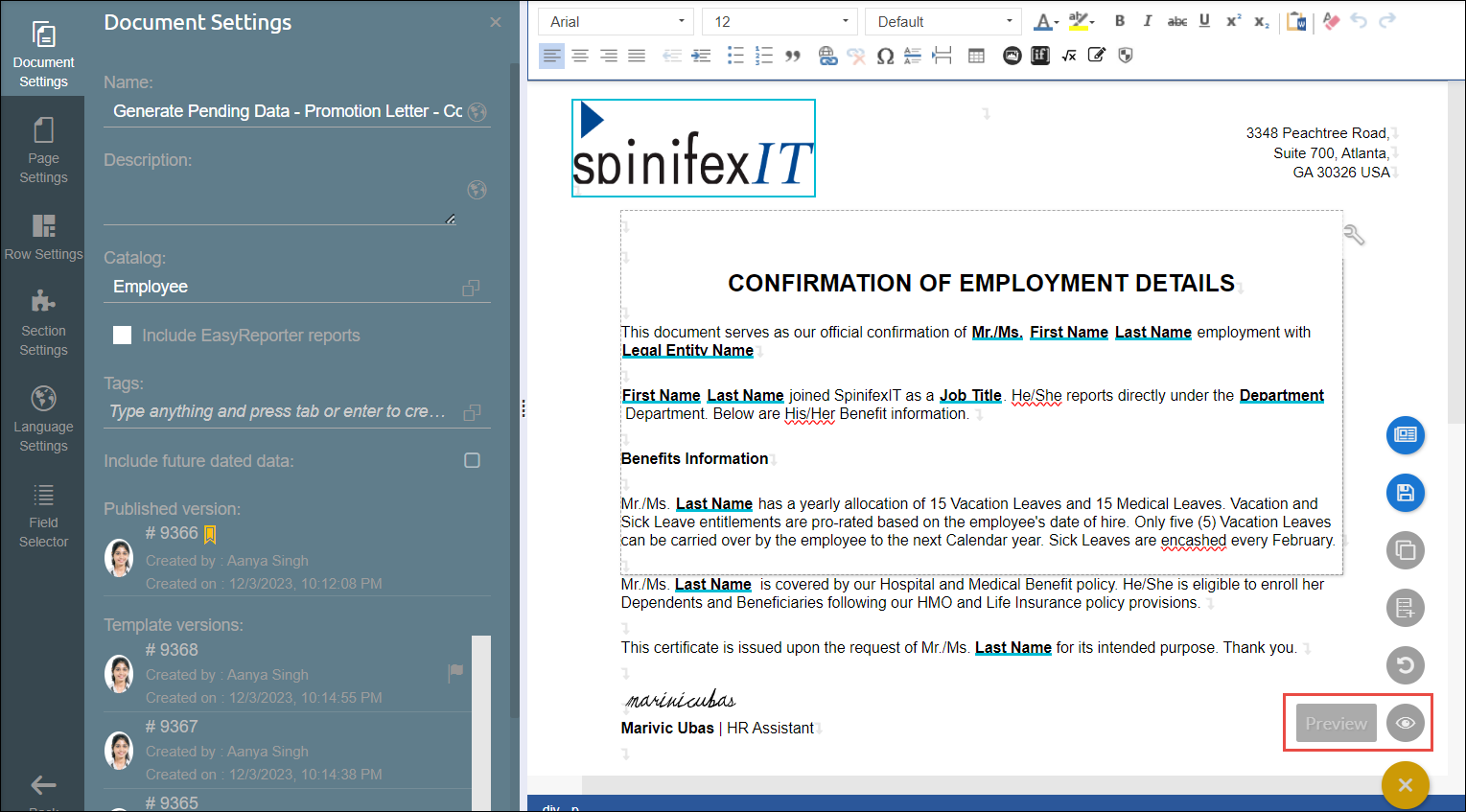Click the Paste from Word icon
This screenshot has width=1466, height=812.
pos(1296,21)
